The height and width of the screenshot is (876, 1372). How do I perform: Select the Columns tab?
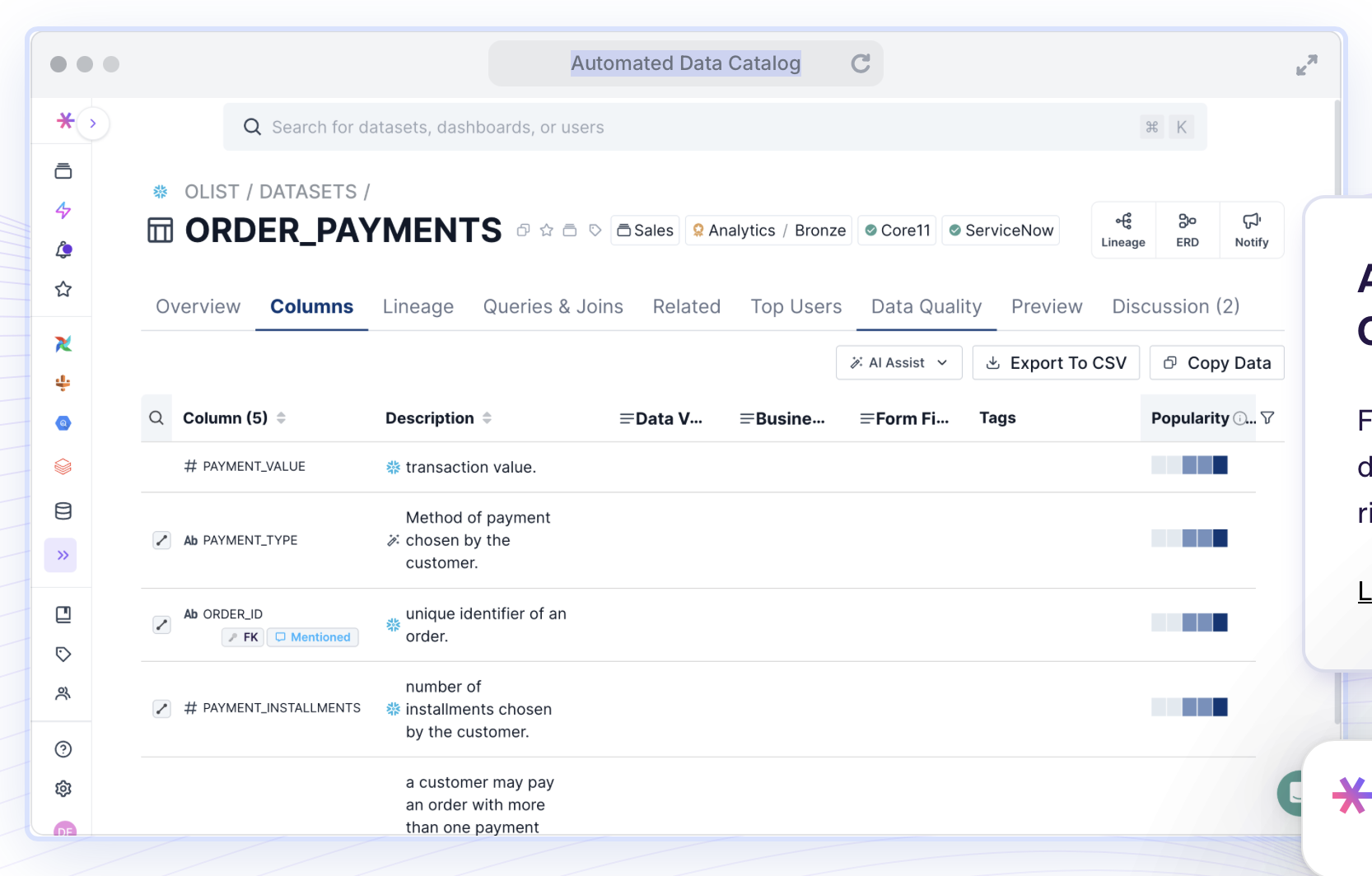[312, 306]
